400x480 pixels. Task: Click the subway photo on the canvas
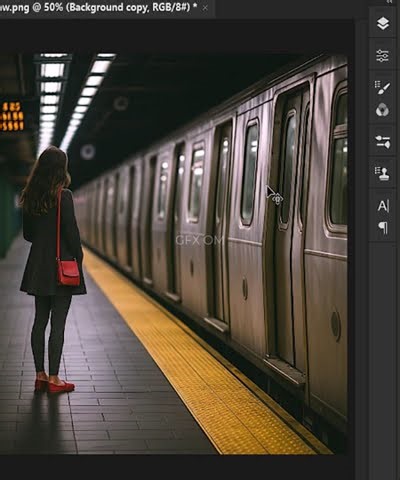[x=173, y=254]
